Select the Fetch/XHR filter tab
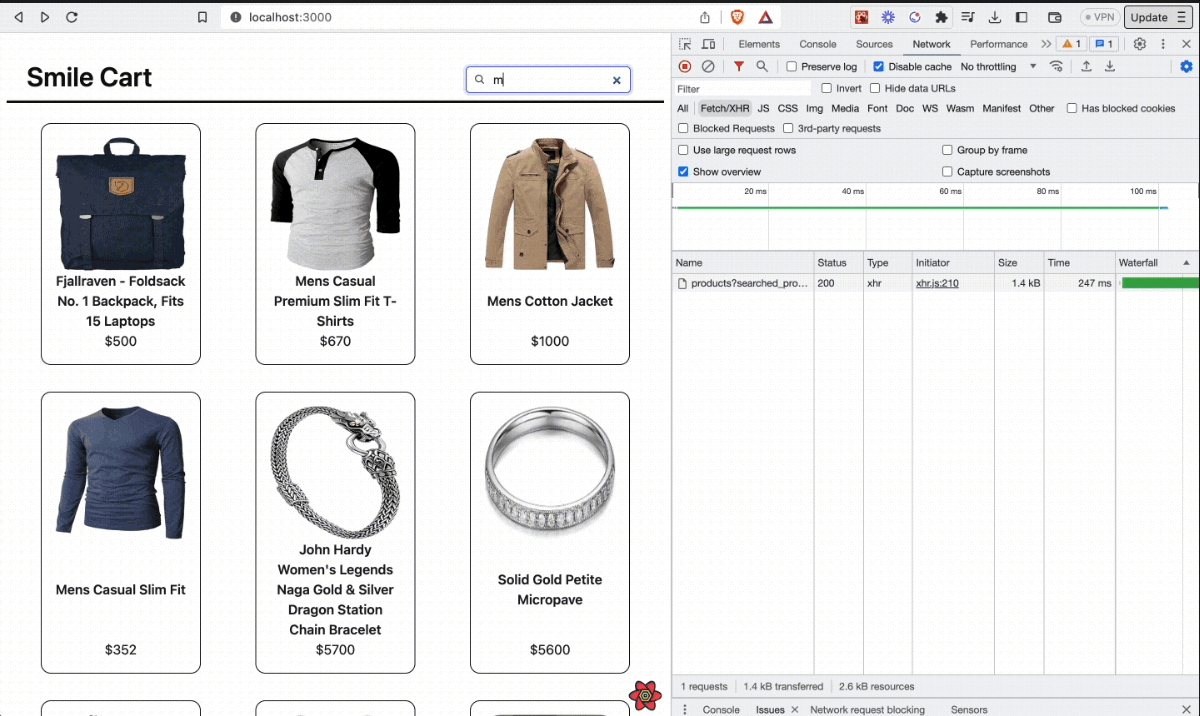Viewport: 1200px width, 716px height. [x=724, y=108]
